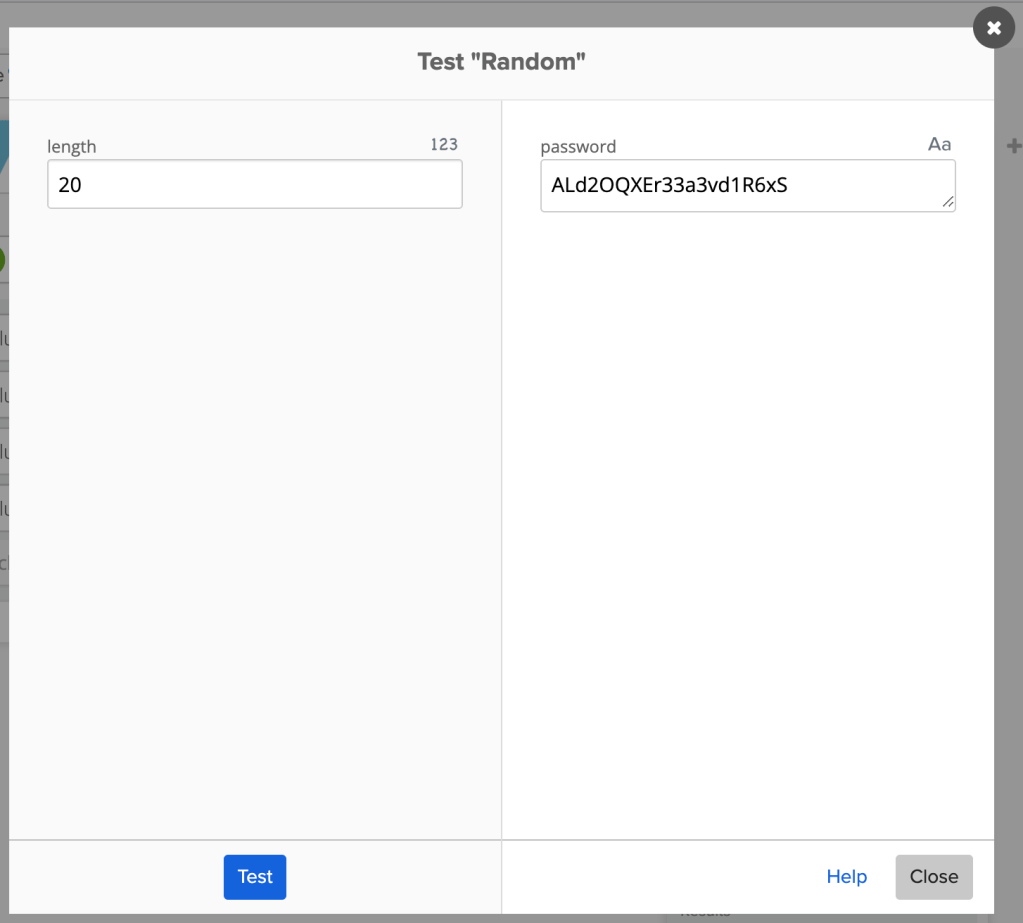Click the "length" field label

(72, 147)
